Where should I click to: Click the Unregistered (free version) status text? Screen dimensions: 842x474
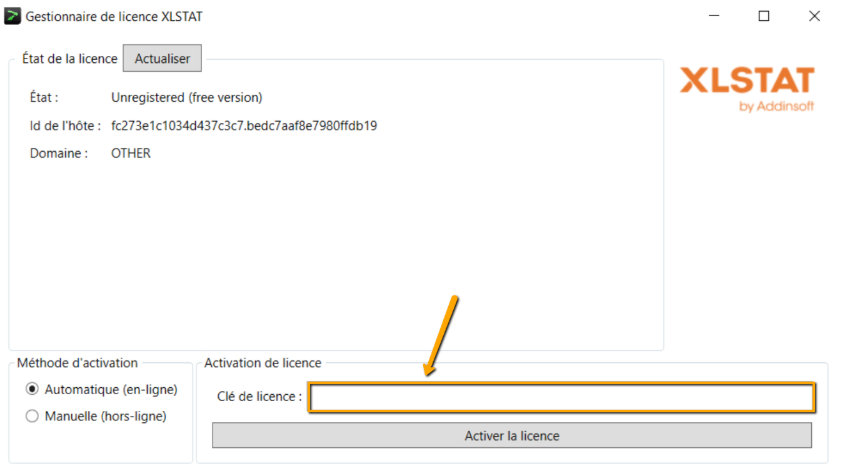pyautogui.click(x=186, y=98)
